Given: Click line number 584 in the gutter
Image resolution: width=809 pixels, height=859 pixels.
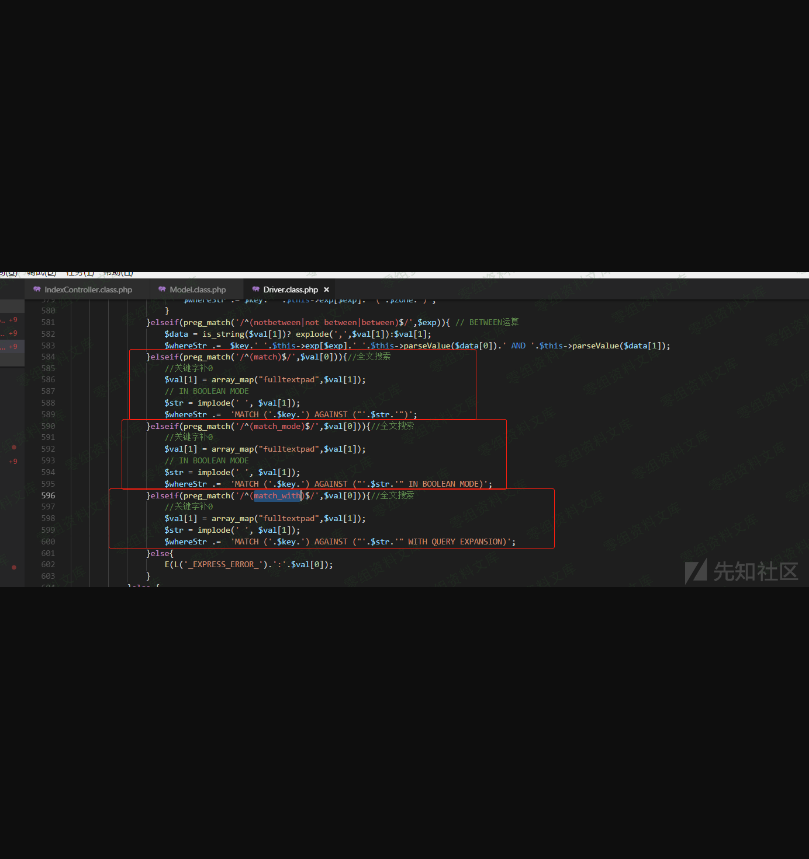Looking at the screenshot, I should pos(48,356).
